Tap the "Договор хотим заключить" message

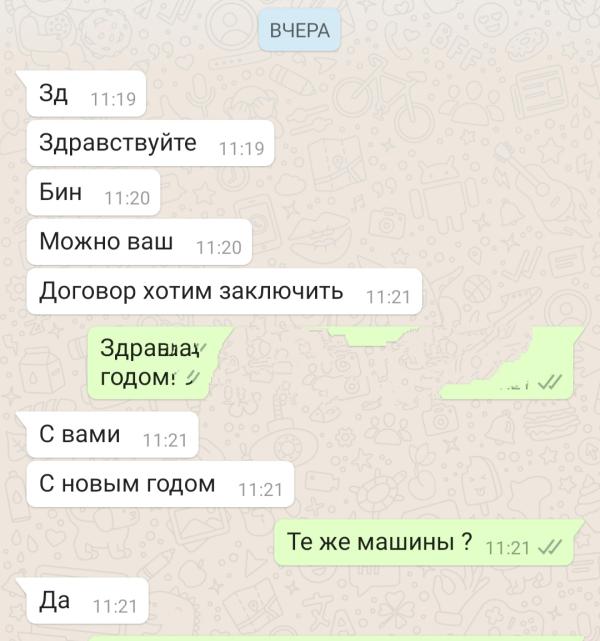(x=224, y=291)
